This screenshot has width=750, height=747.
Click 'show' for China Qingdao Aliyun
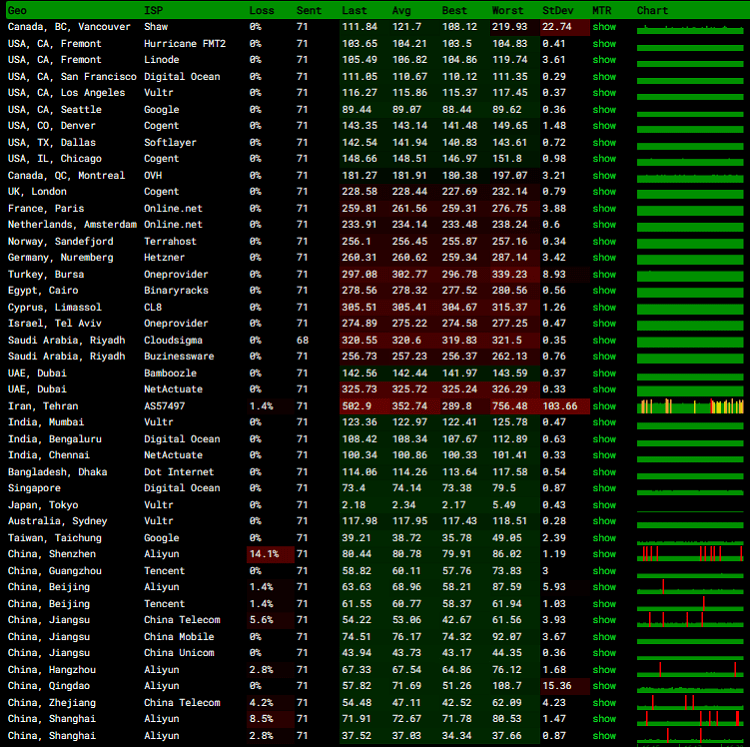coord(604,686)
